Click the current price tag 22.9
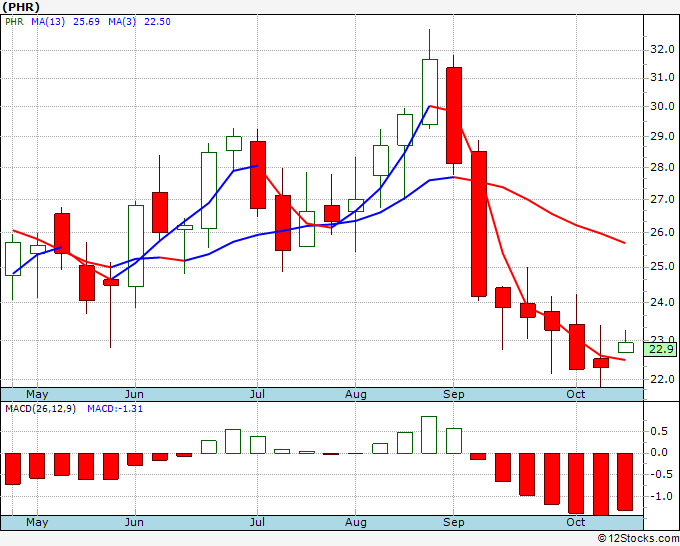 click(660, 349)
